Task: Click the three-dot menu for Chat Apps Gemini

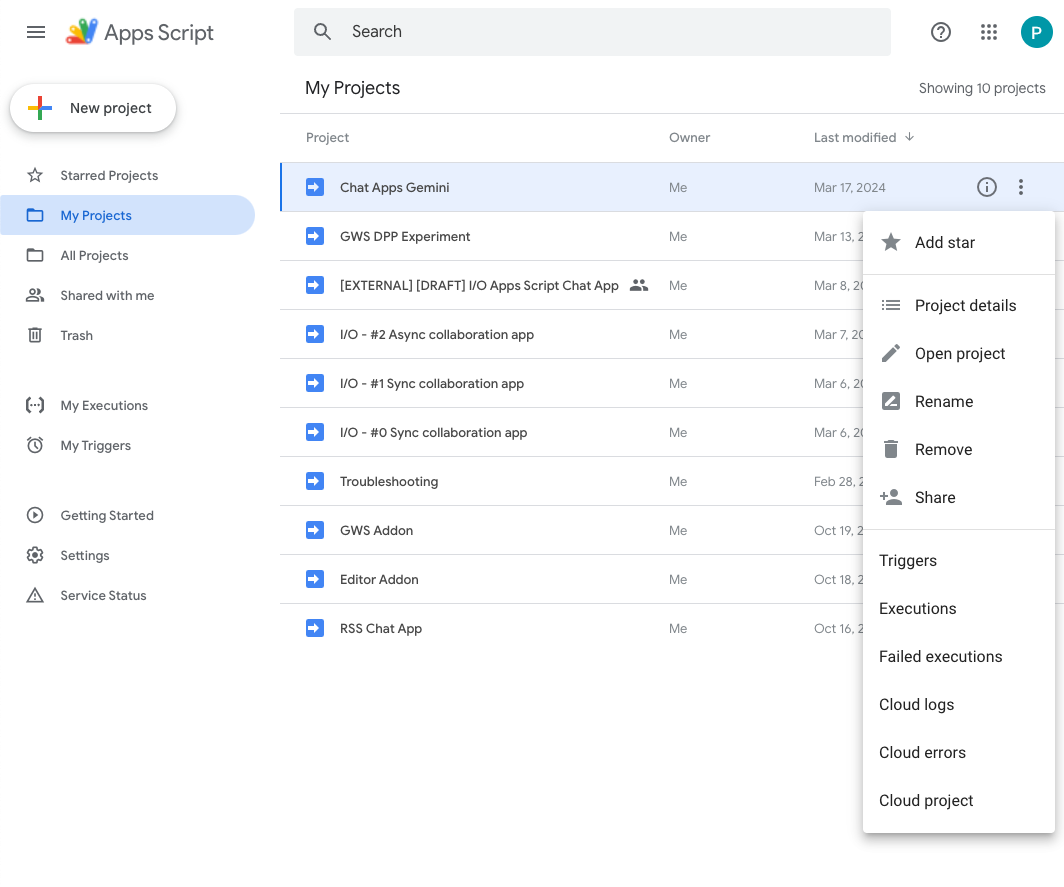Action: click(x=1020, y=187)
